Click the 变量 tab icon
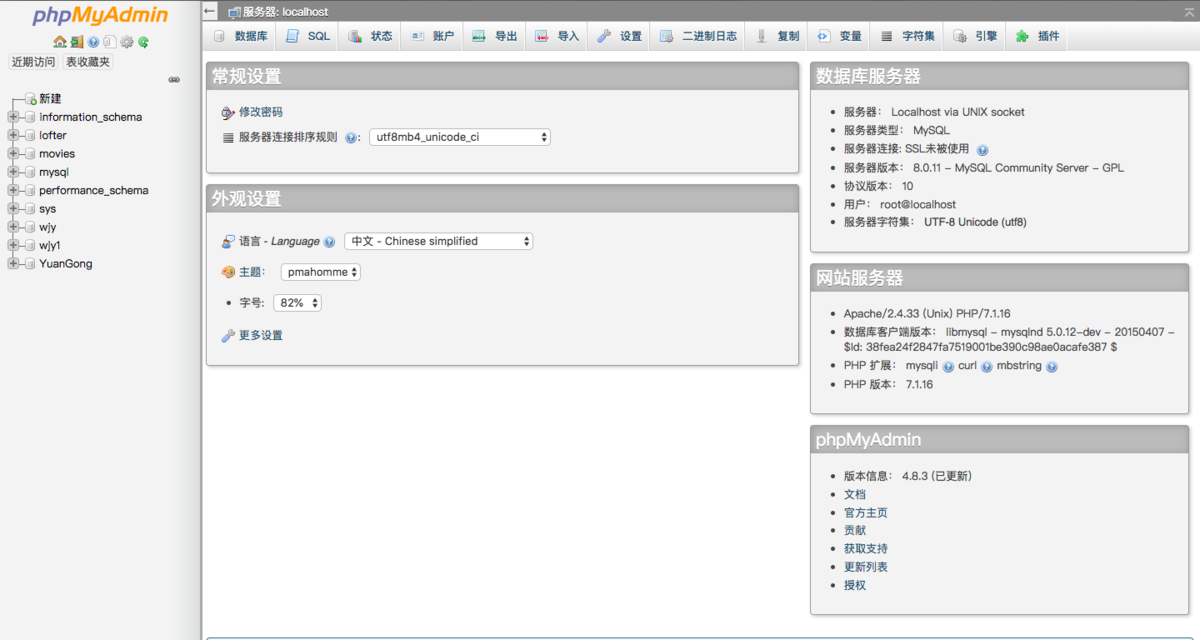The image size is (1200, 640). (823, 36)
